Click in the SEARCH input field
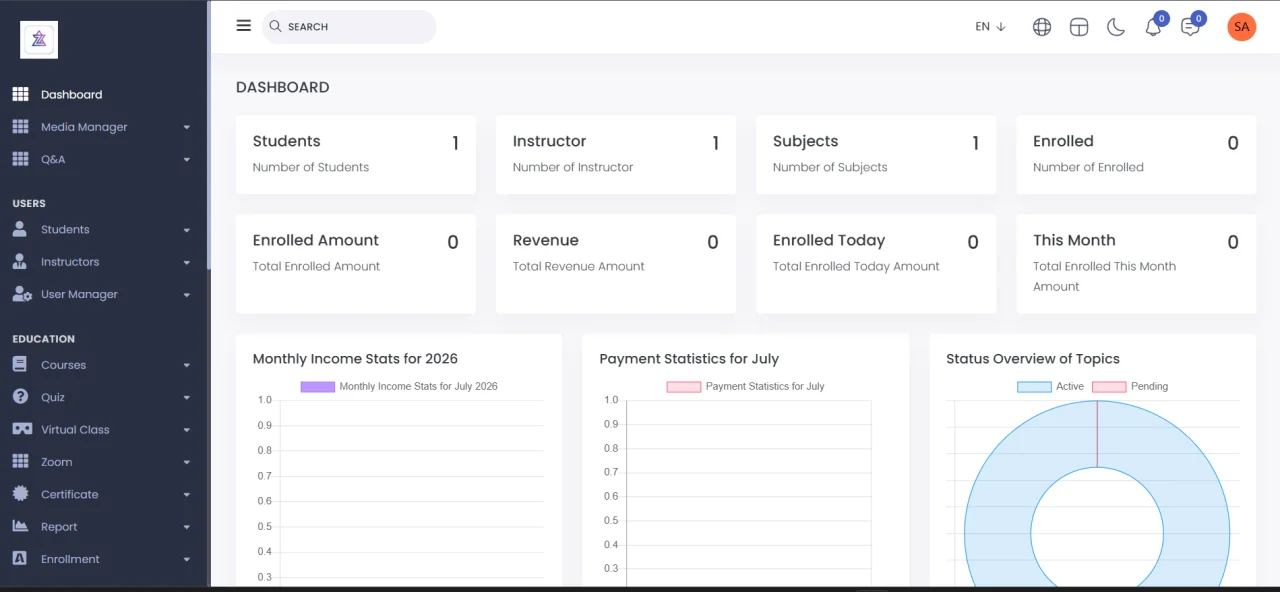 pos(349,27)
